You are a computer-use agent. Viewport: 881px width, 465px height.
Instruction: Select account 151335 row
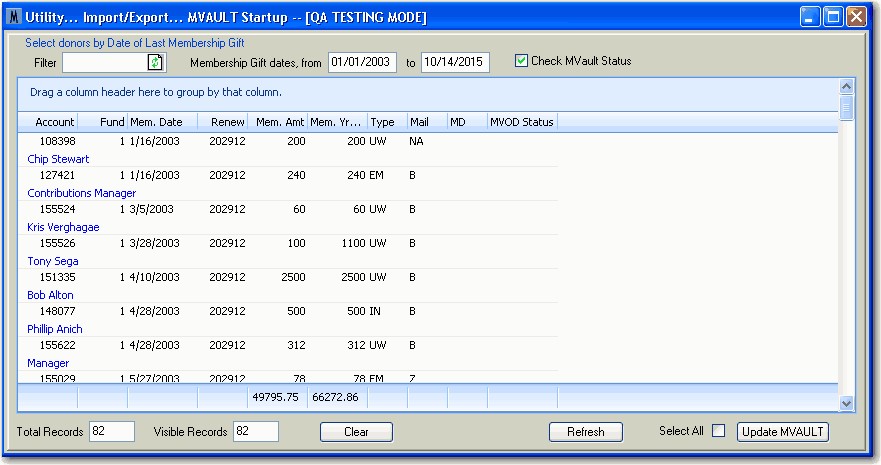(288, 277)
